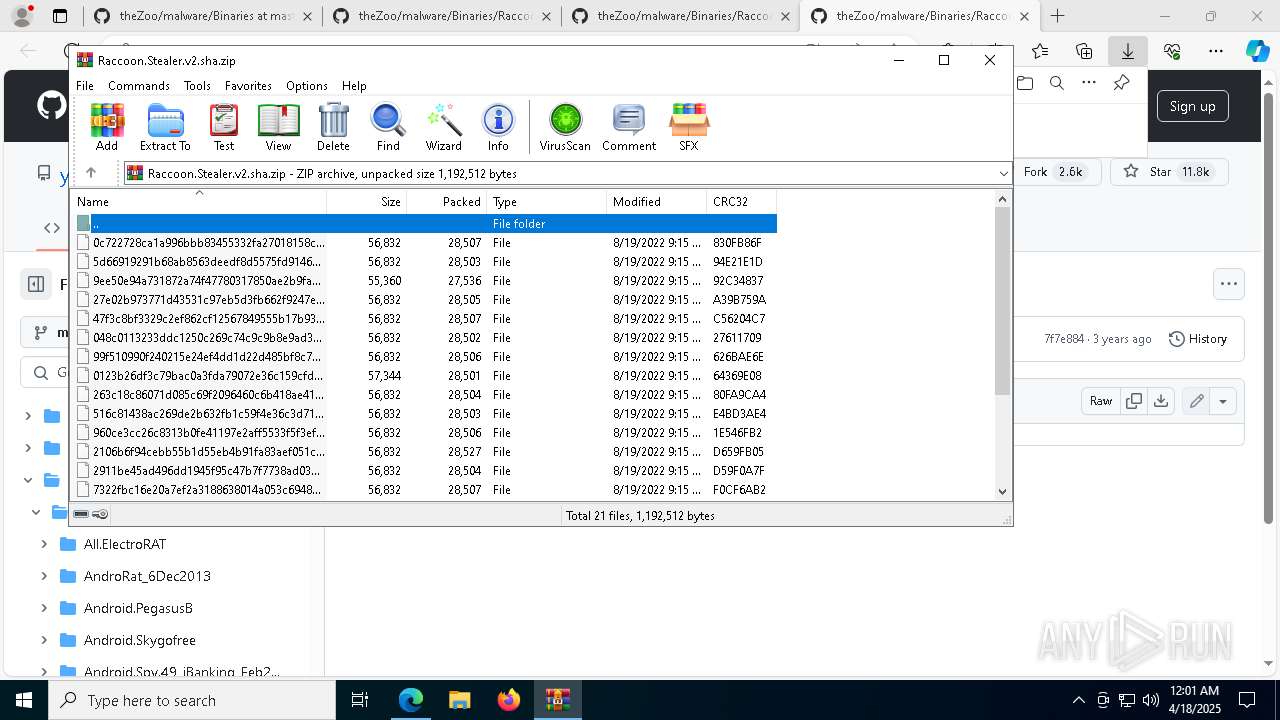Open the Tools menu

click(x=197, y=86)
